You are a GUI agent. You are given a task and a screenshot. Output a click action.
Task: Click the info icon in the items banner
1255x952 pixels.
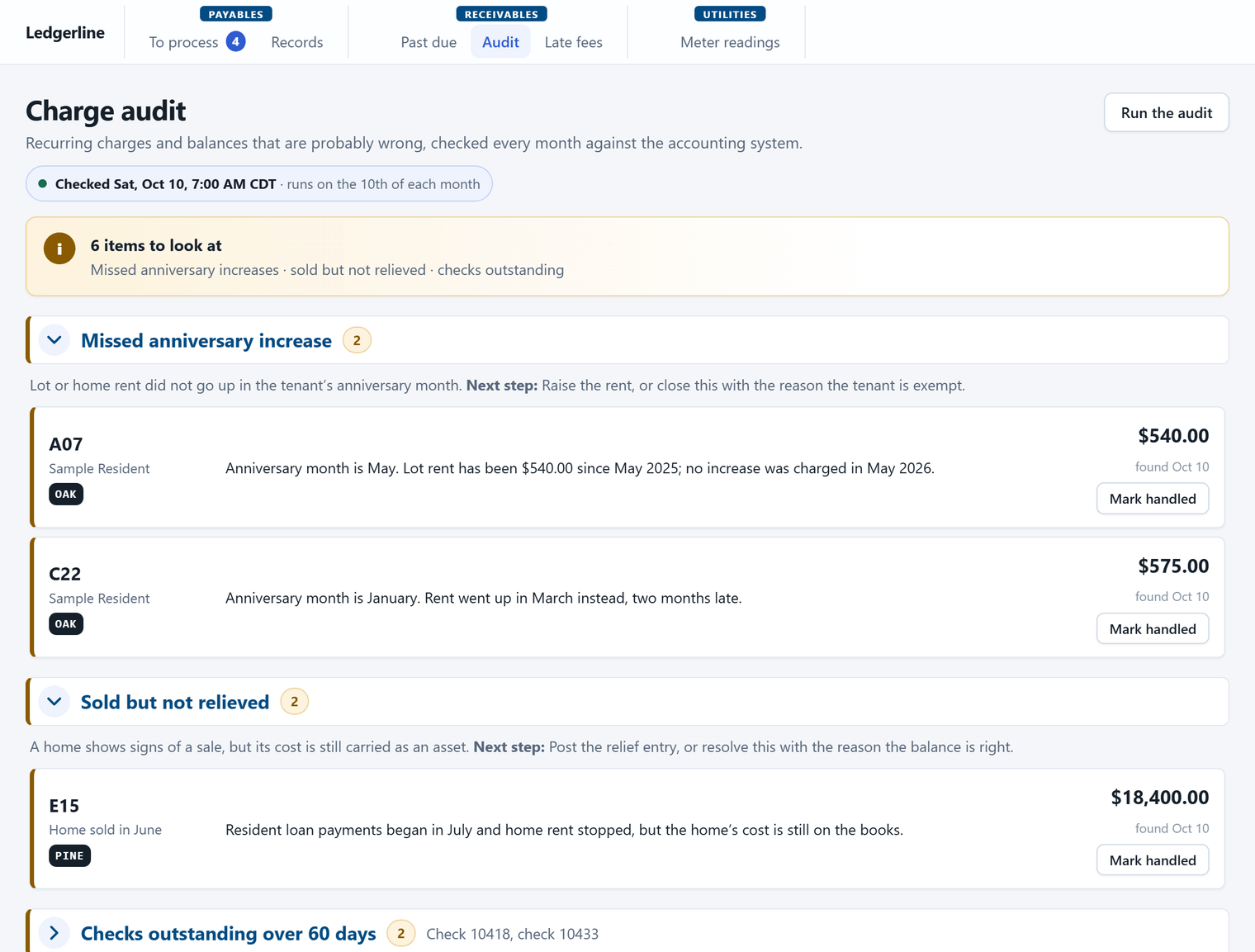coord(59,249)
